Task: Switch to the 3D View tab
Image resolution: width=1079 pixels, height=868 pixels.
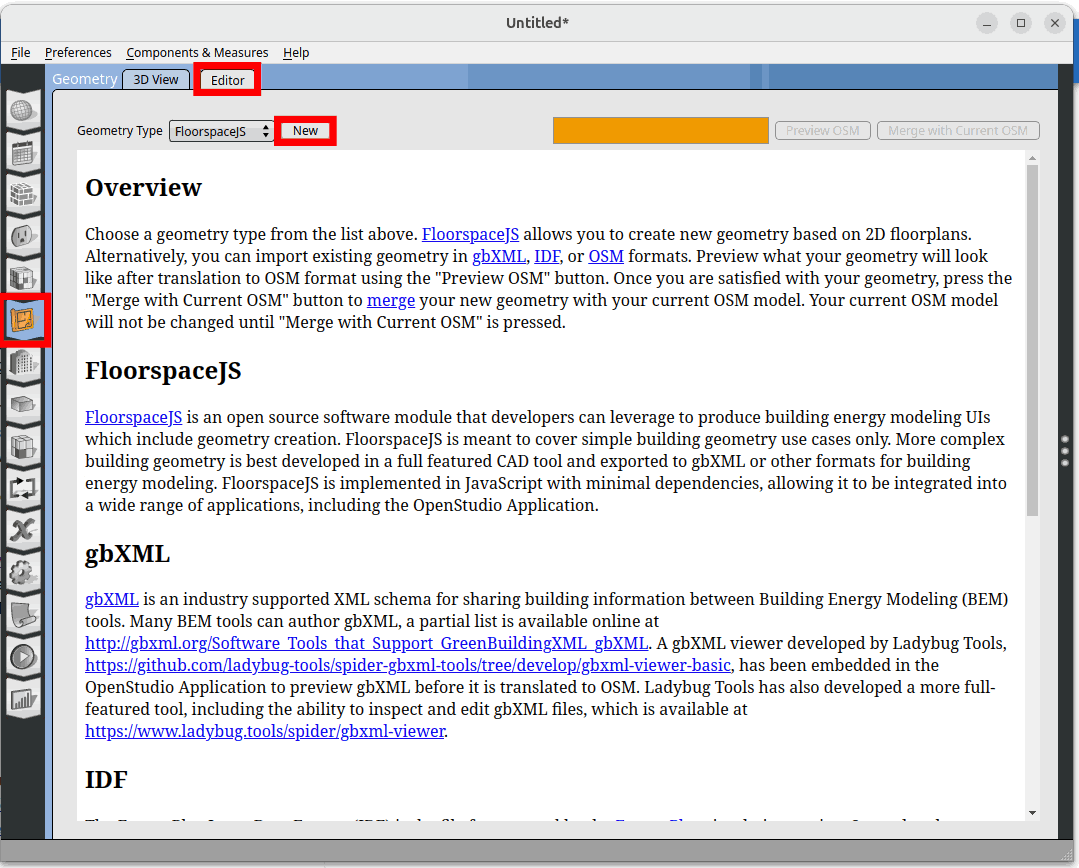Action: pos(157,80)
